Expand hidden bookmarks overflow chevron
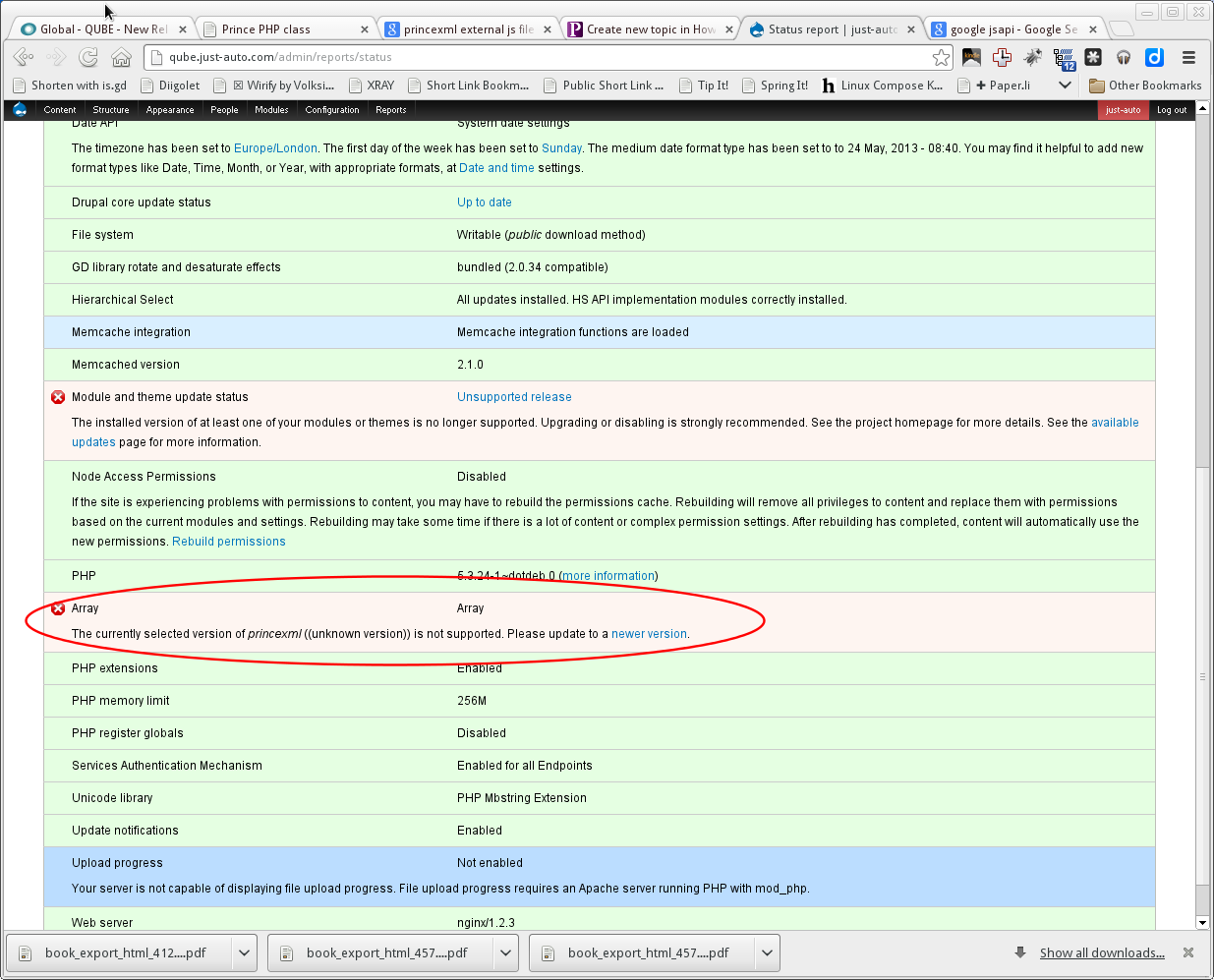1214x980 pixels. click(1065, 86)
